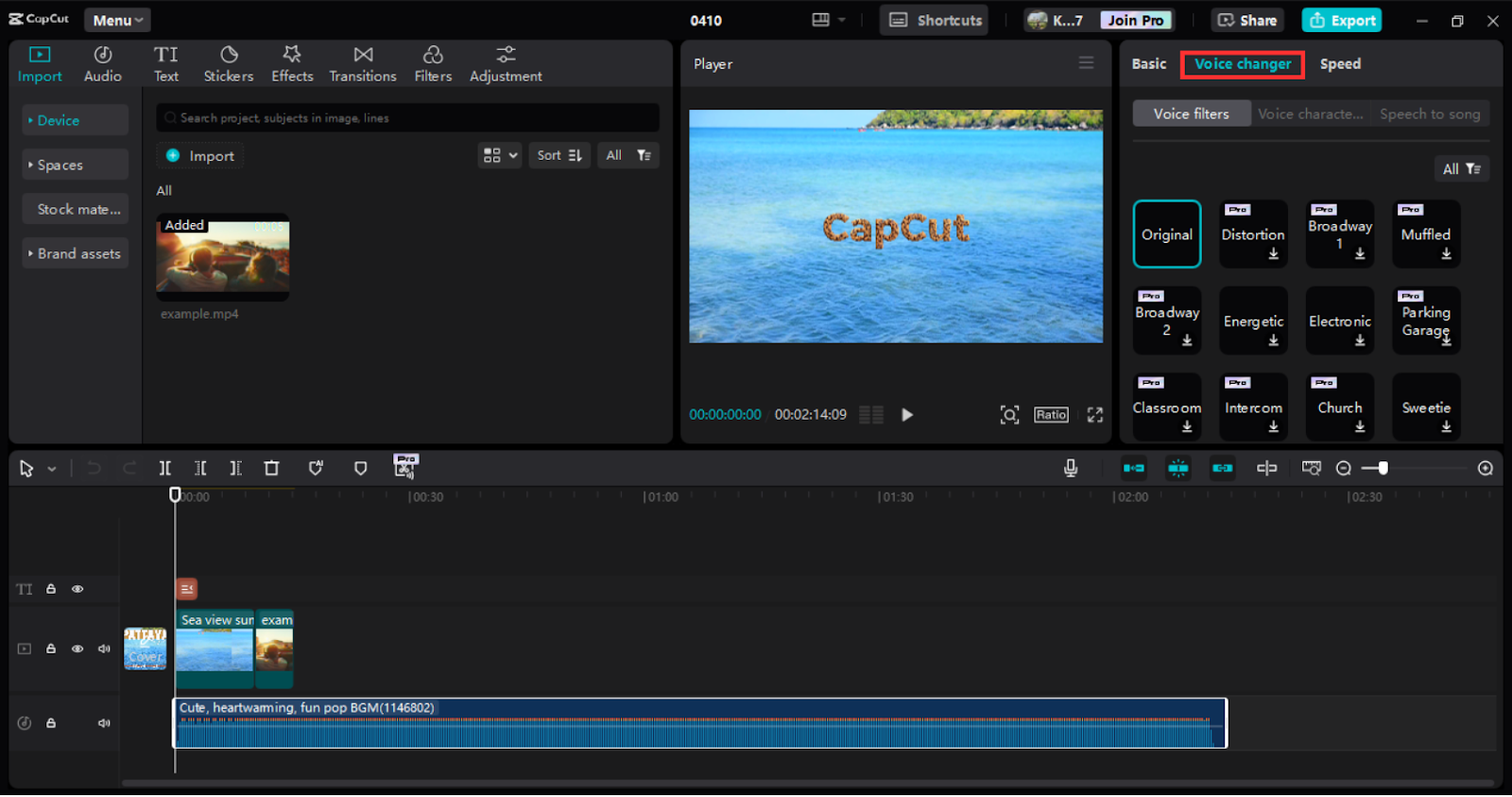
Task: Open the Stock materials section
Action: click(76, 209)
